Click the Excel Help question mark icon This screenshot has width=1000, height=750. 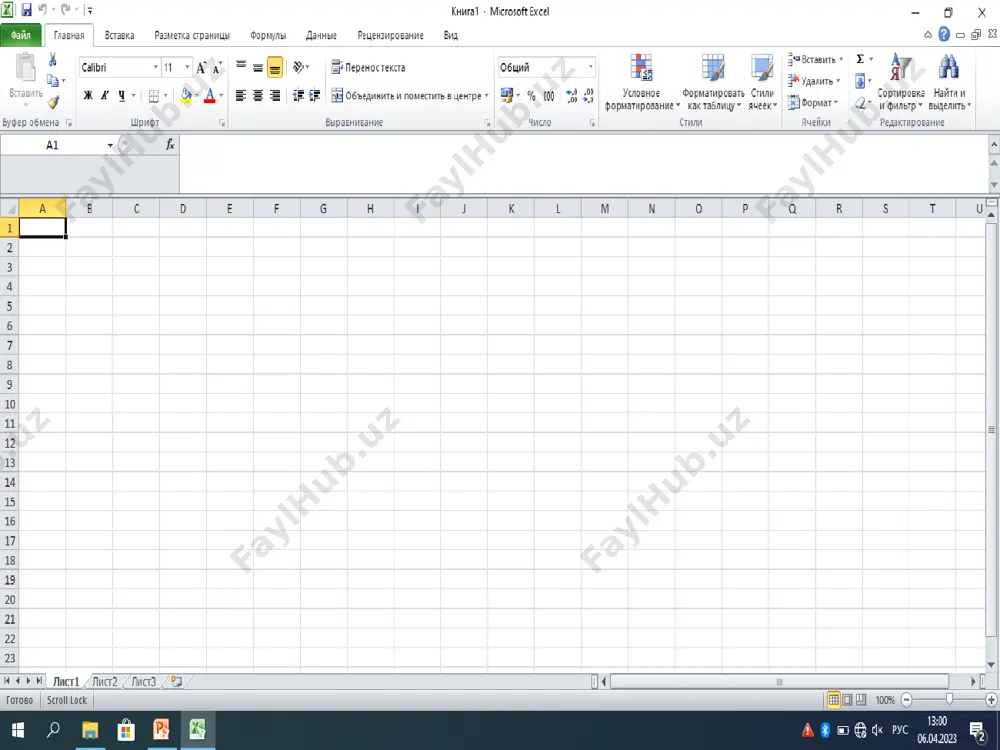[944, 34]
